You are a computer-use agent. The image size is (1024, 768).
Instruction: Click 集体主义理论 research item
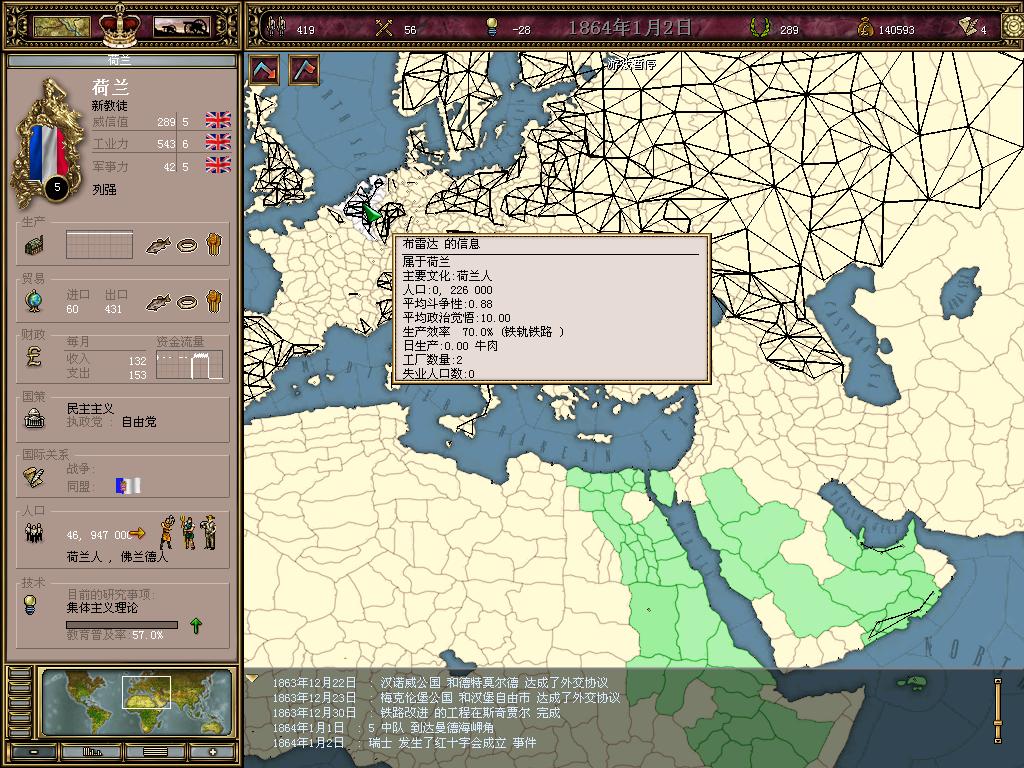pos(102,608)
